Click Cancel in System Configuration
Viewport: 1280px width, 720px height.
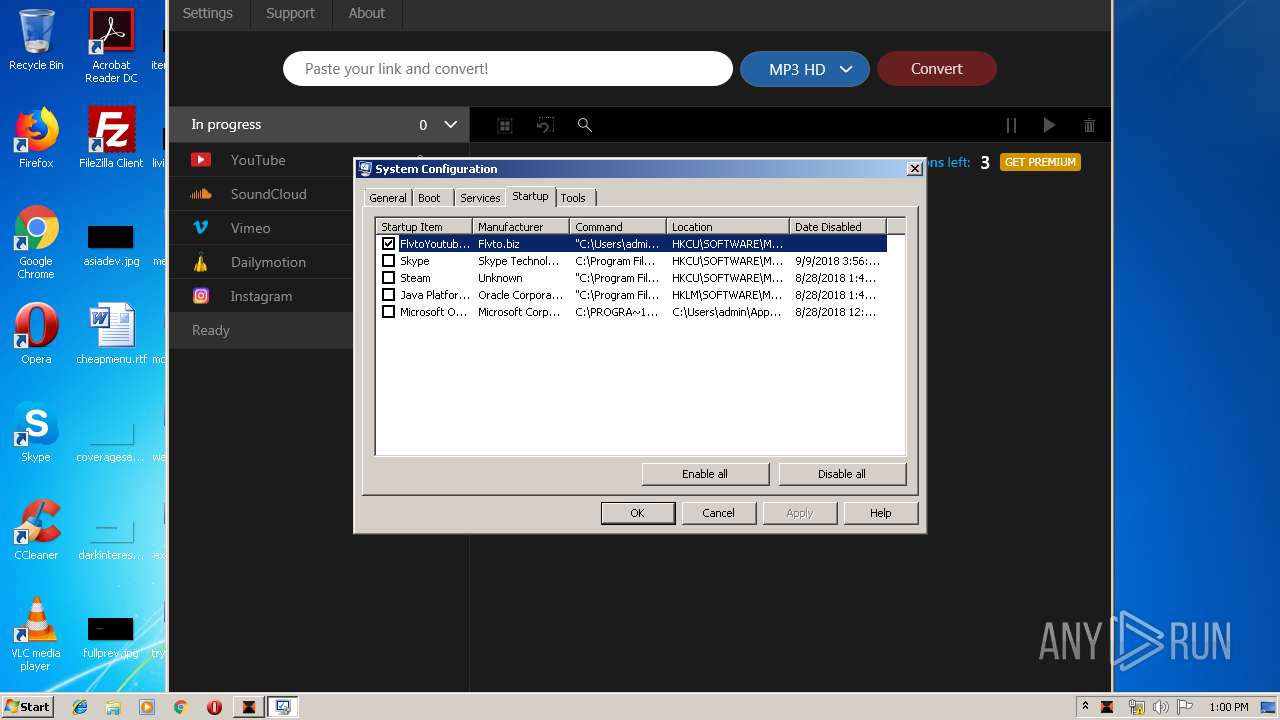pyautogui.click(x=718, y=513)
